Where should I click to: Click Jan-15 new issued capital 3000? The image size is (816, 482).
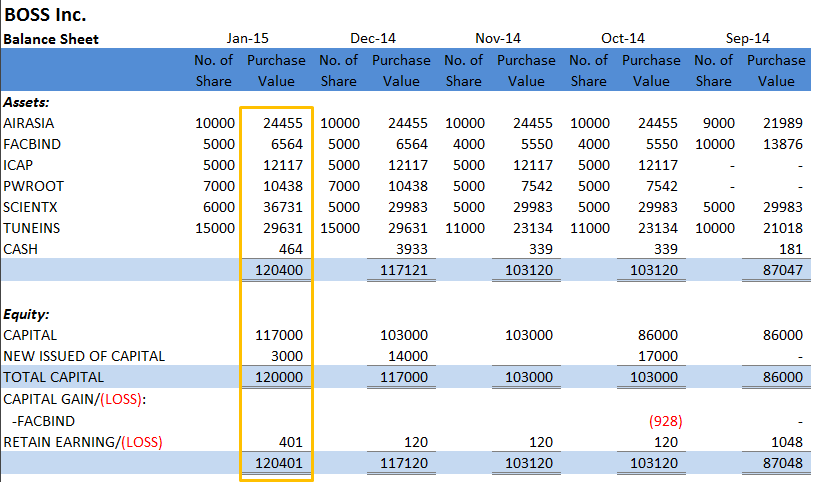point(287,356)
